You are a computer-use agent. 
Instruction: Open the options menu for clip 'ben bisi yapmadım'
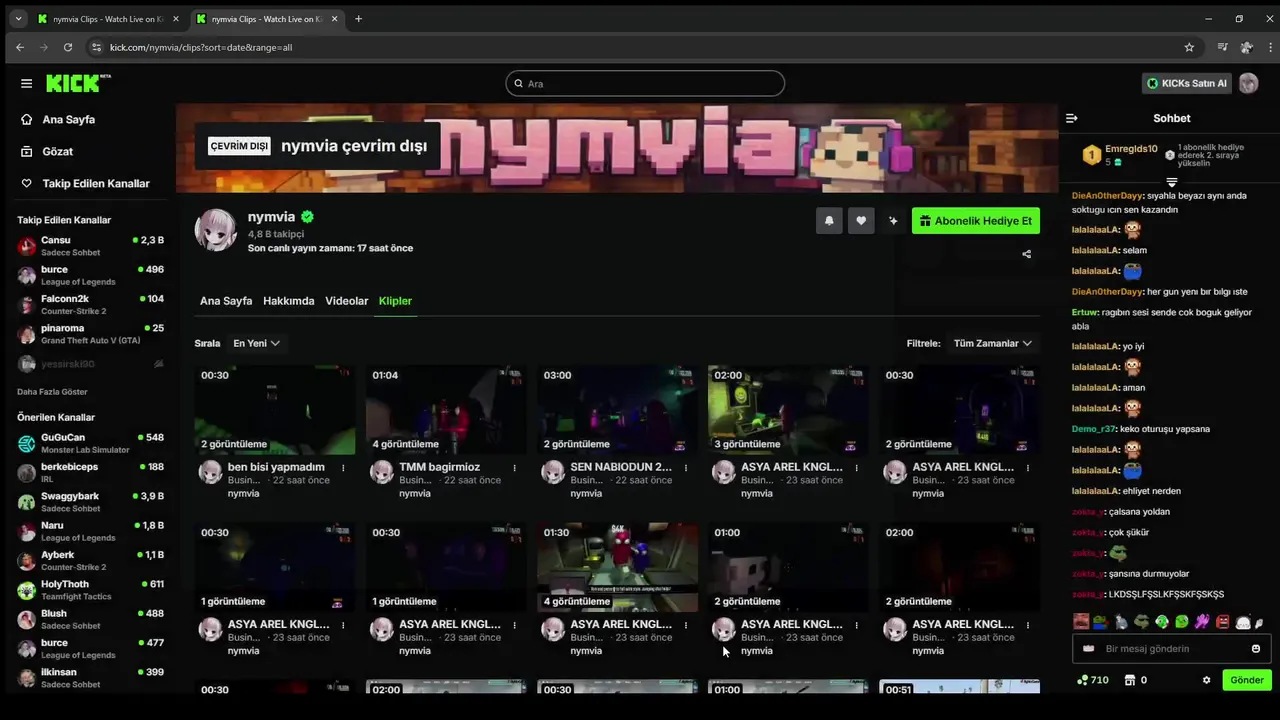(x=343, y=467)
